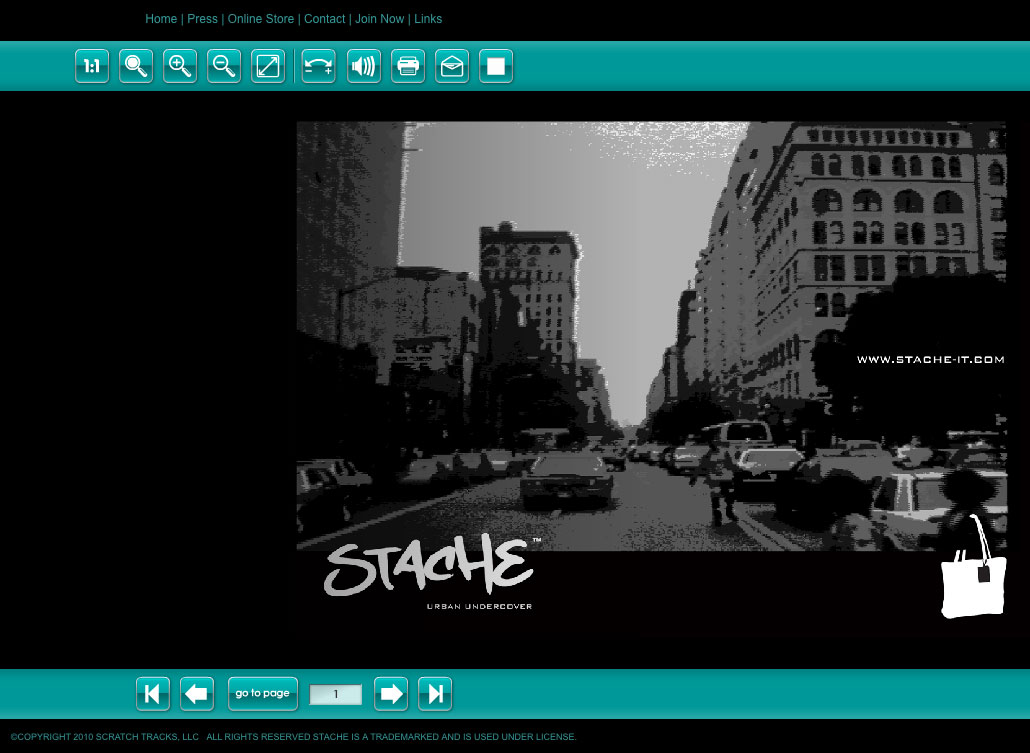
Task: Open the Press link
Action: (x=202, y=19)
